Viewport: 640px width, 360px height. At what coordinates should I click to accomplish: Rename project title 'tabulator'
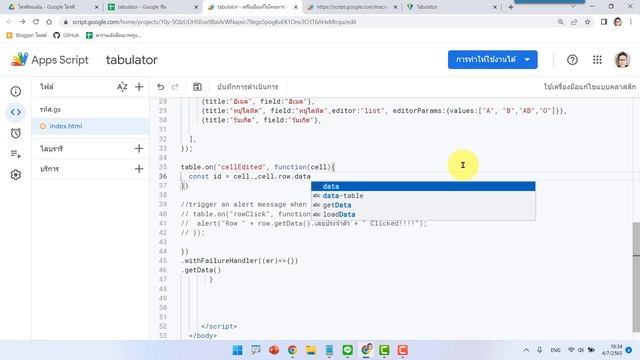(131, 60)
